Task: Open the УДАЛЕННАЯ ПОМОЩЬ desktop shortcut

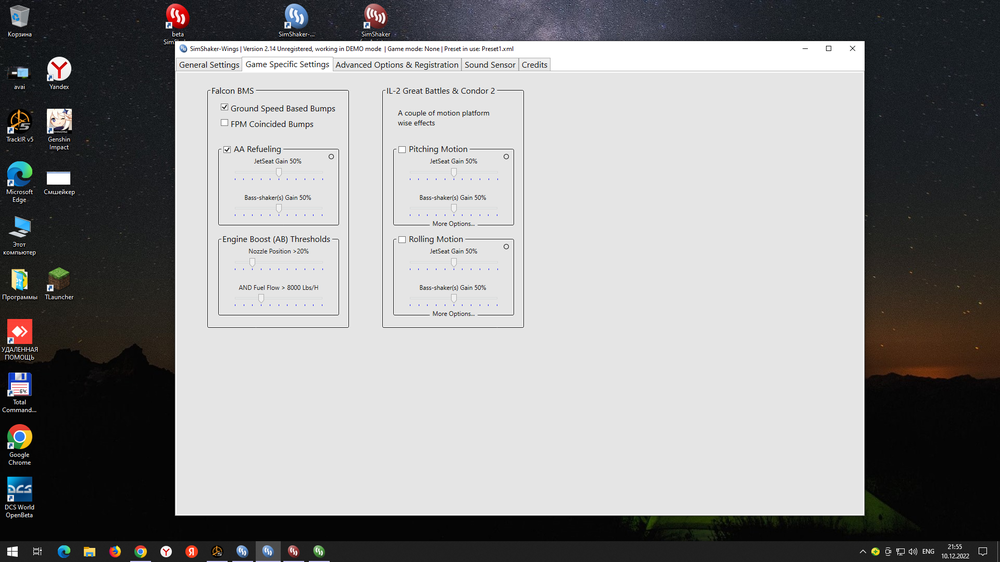Action: [x=19, y=340]
